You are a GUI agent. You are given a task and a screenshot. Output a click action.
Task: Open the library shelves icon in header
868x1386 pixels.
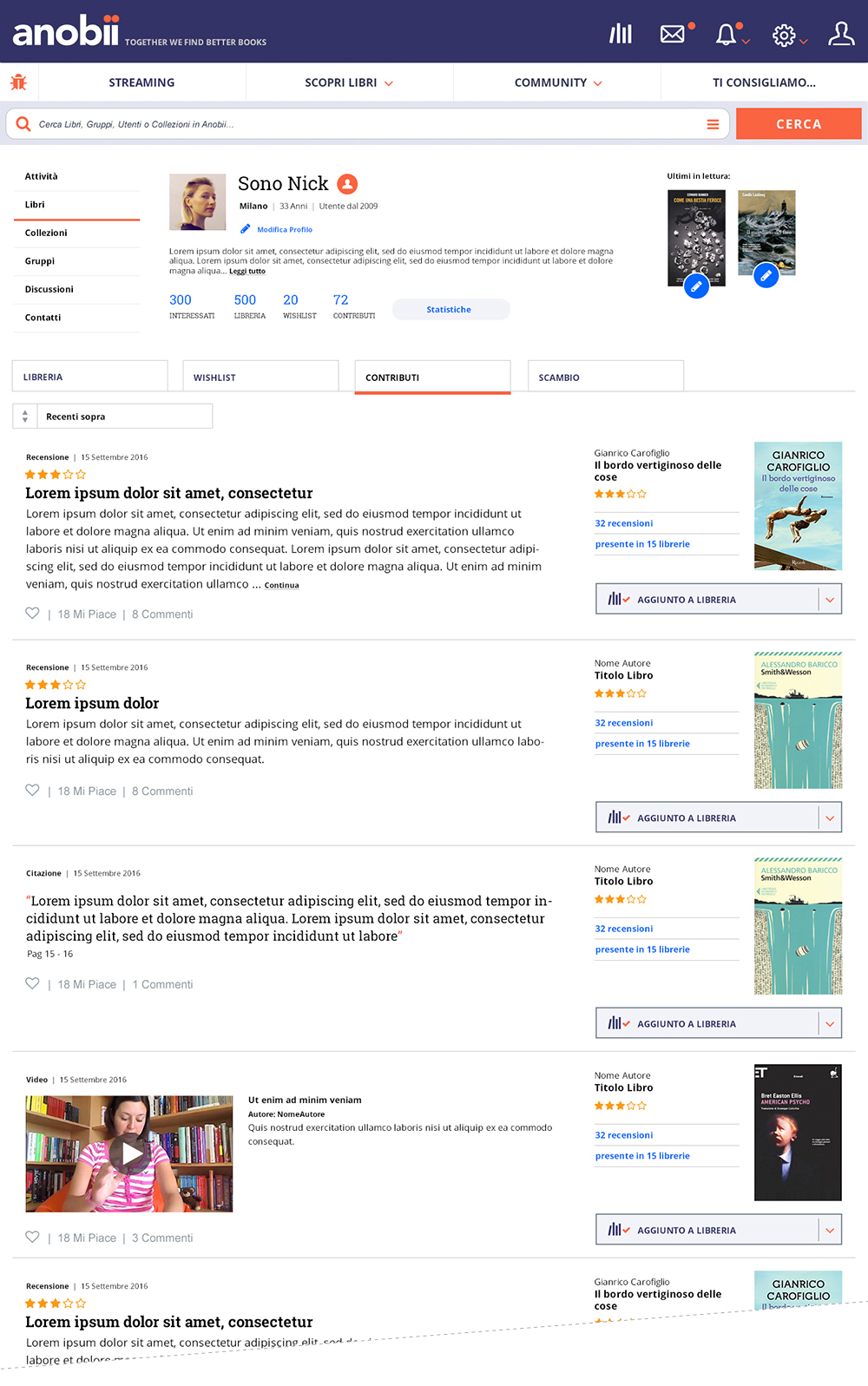point(621,34)
